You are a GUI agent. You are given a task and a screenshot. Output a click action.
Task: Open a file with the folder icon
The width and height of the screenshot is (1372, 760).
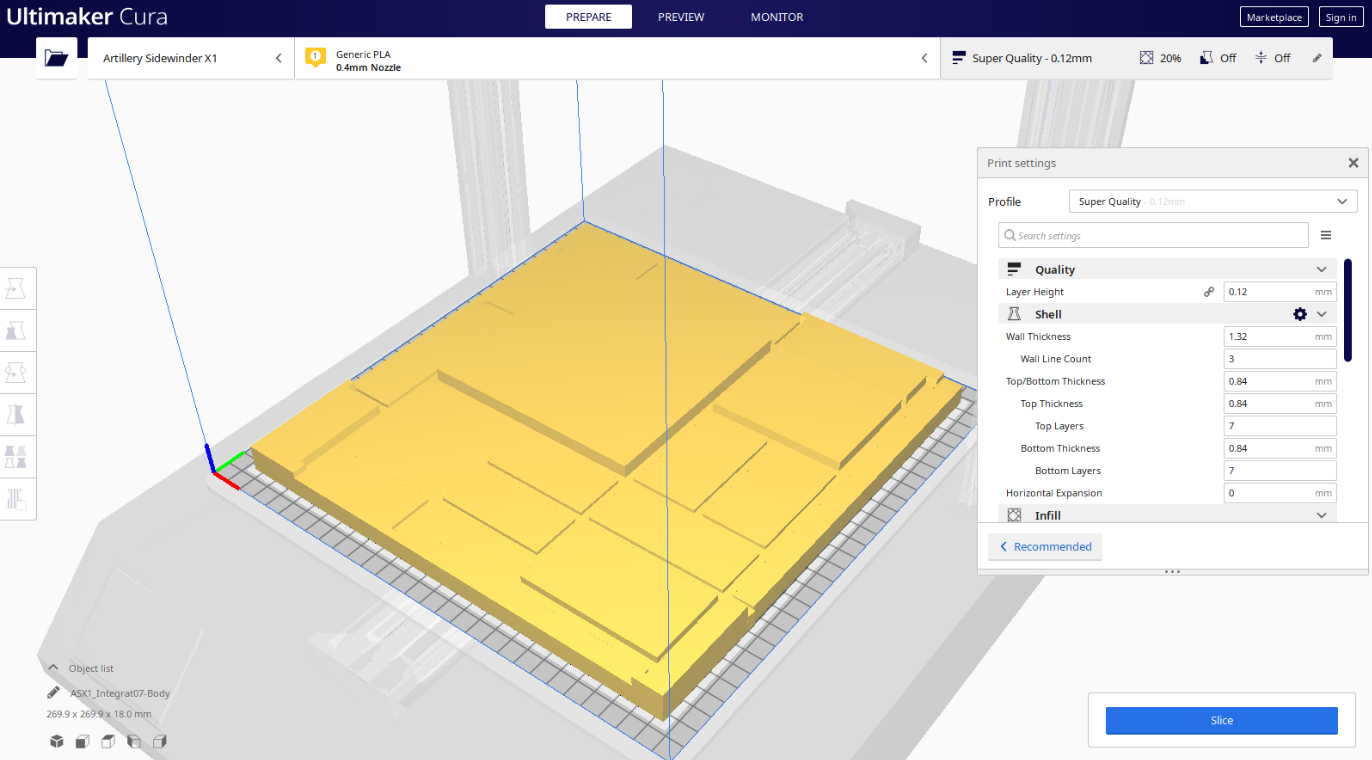[x=57, y=58]
